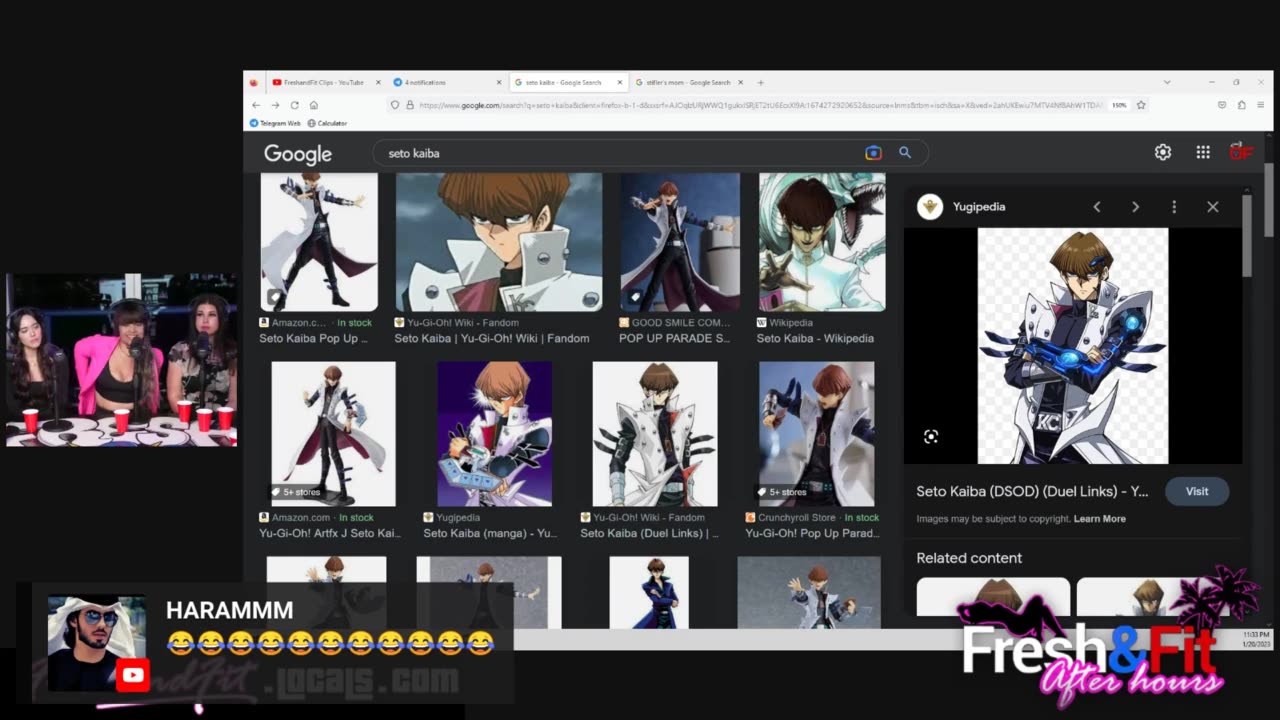Open the extensions icon in Firefox toolbar

pos(1241,105)
